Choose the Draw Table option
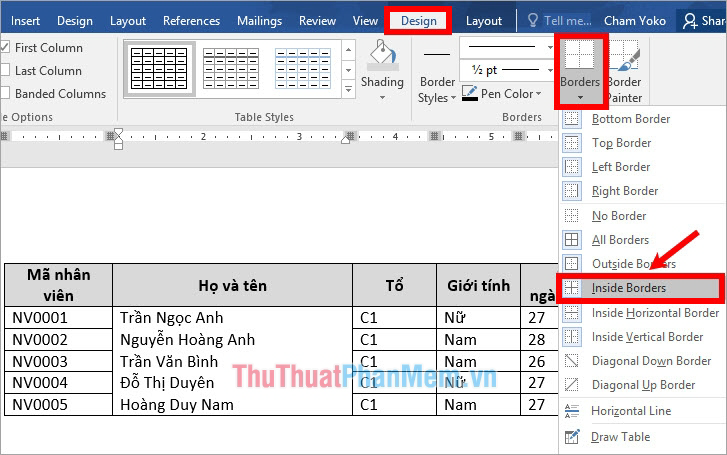 [x=620, y=437]
